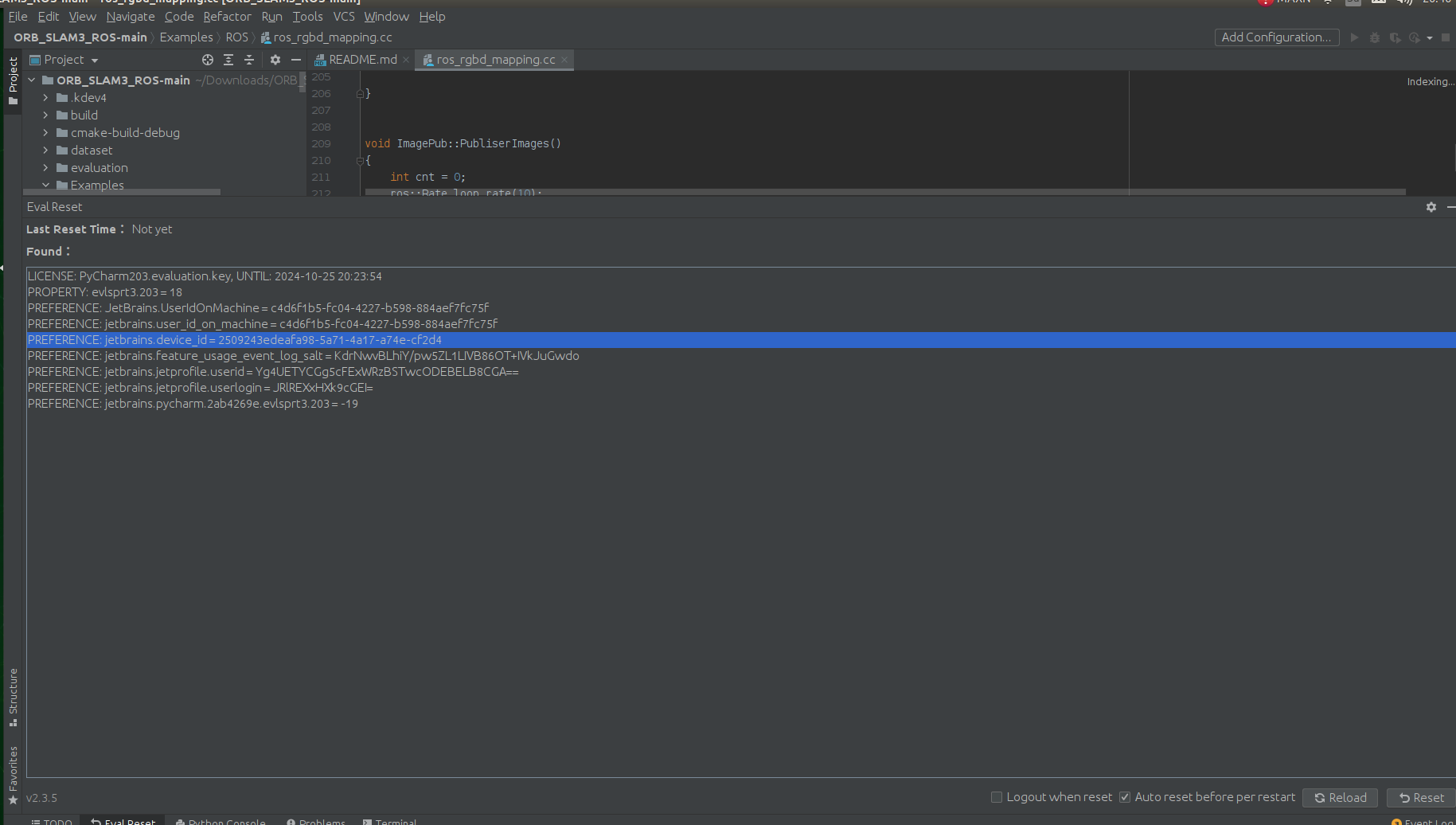Image resolution: width=1456 pixels, height=825 pixels.
Task: Open the Help menu
Action: (x=432, y=17)
